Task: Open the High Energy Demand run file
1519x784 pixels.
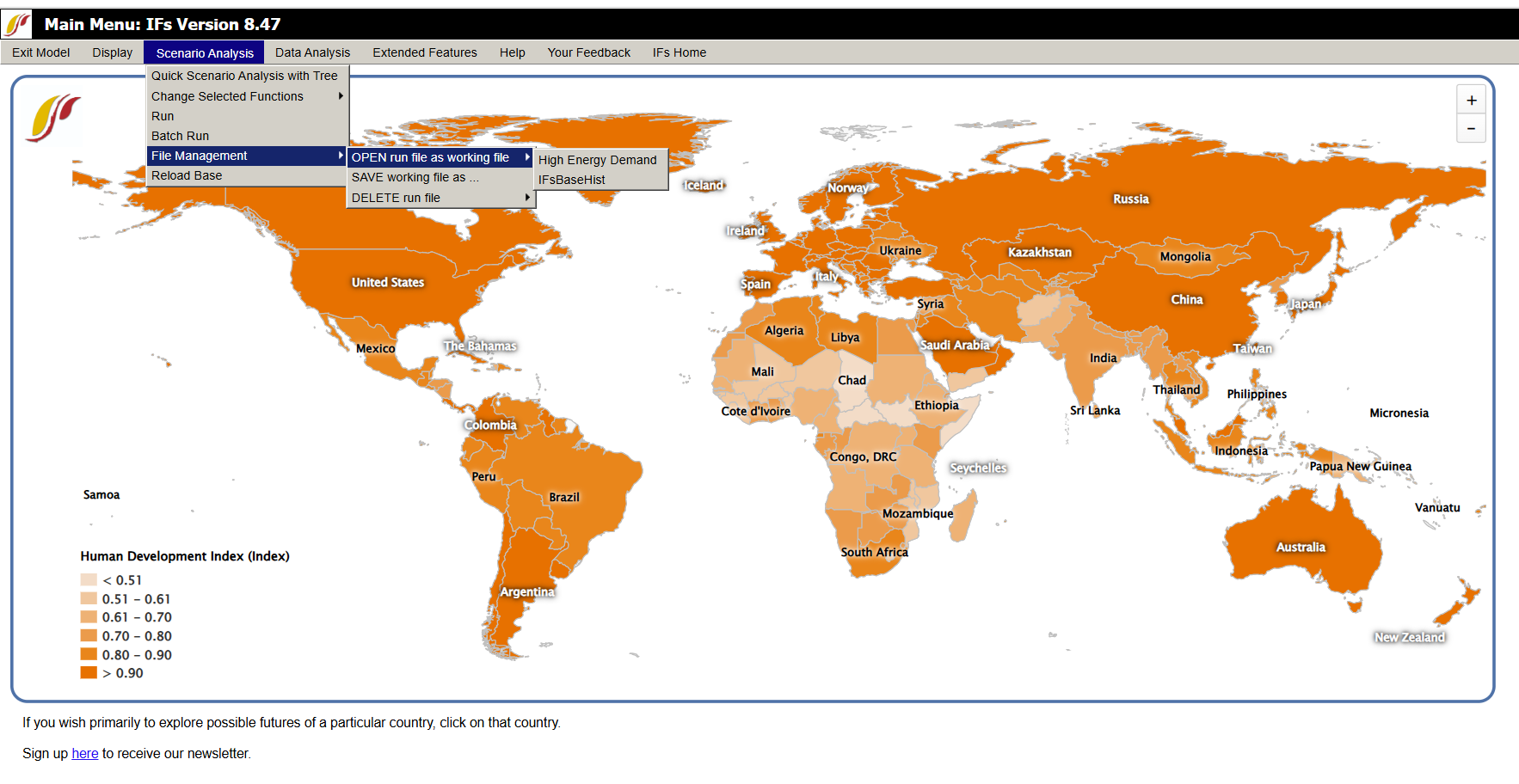Action: coord(598,160)
